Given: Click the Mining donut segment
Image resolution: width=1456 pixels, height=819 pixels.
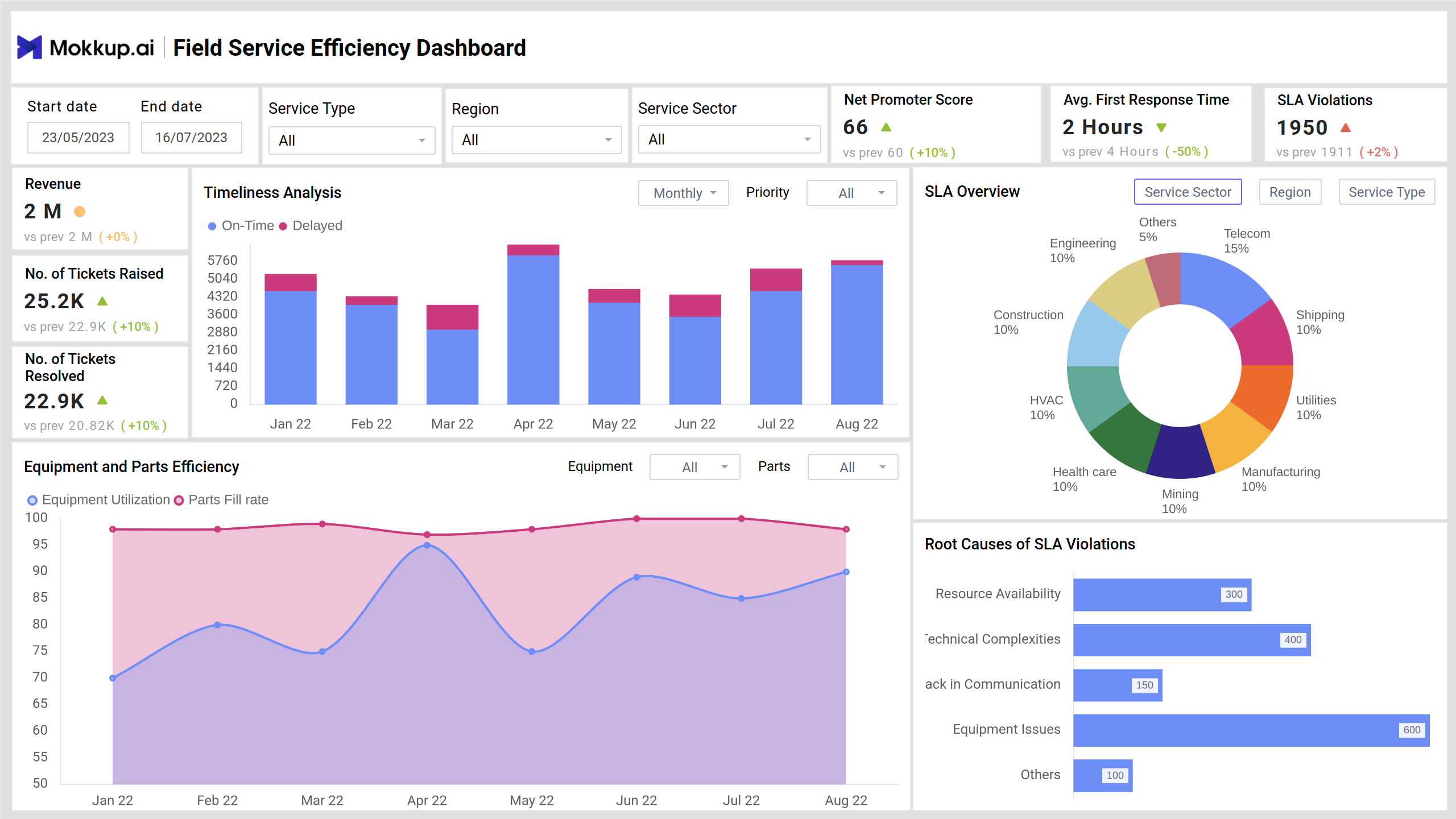Looking at the screenshot, I should pyautogui.click(x=1180, y=453).
